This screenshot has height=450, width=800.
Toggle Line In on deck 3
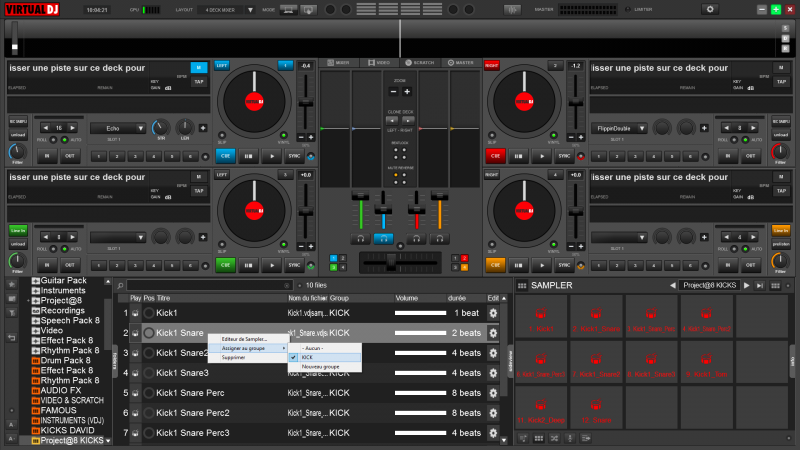tap(18, 231)
